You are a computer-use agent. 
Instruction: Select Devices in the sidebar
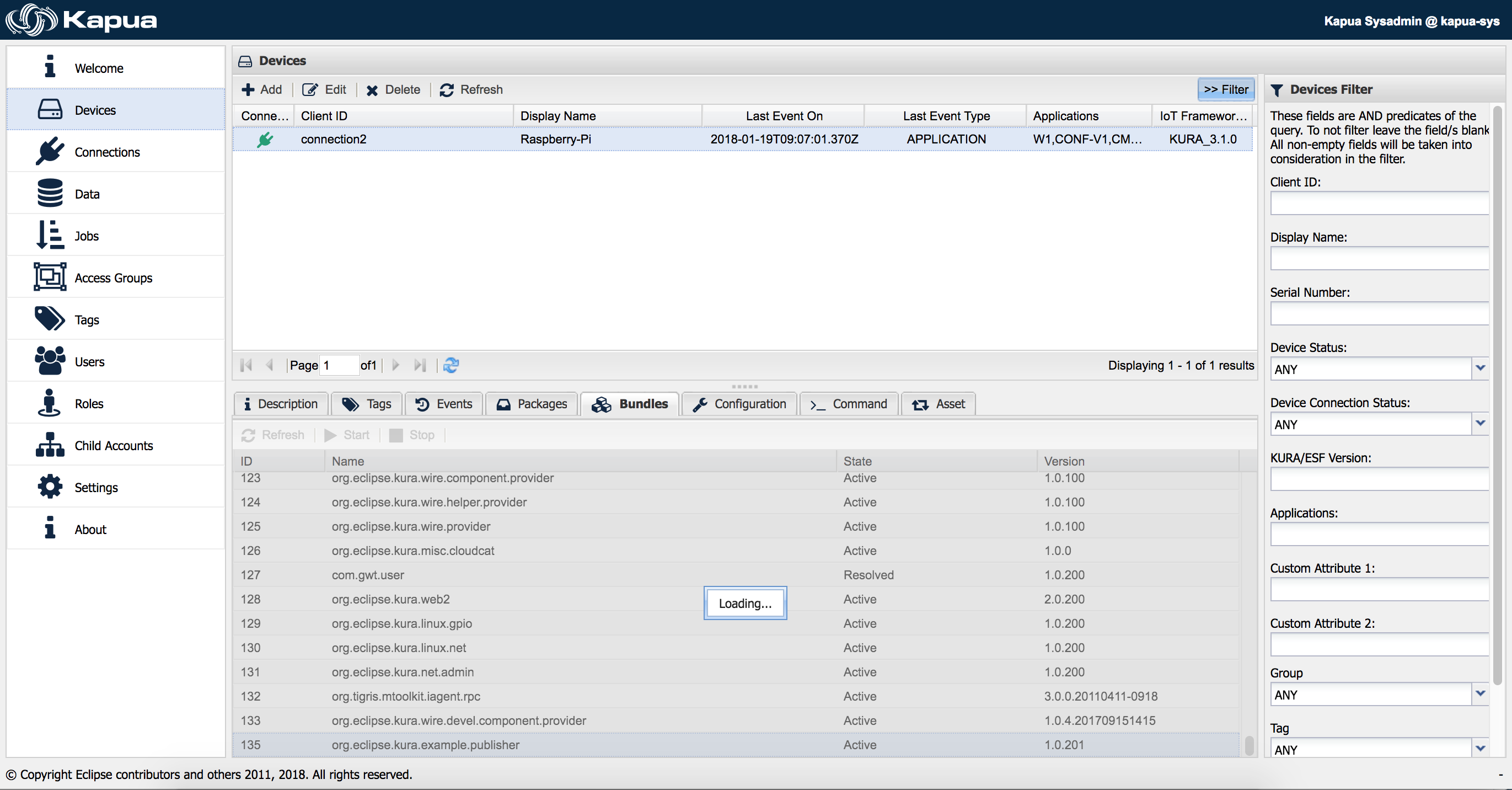click(95, 110)
